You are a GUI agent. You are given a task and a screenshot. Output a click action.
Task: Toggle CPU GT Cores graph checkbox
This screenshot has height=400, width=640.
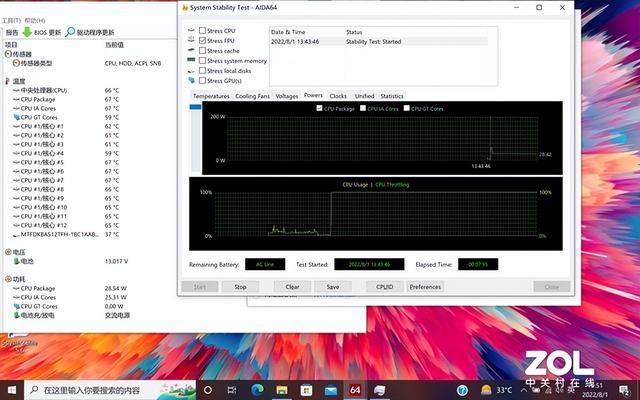406,108
